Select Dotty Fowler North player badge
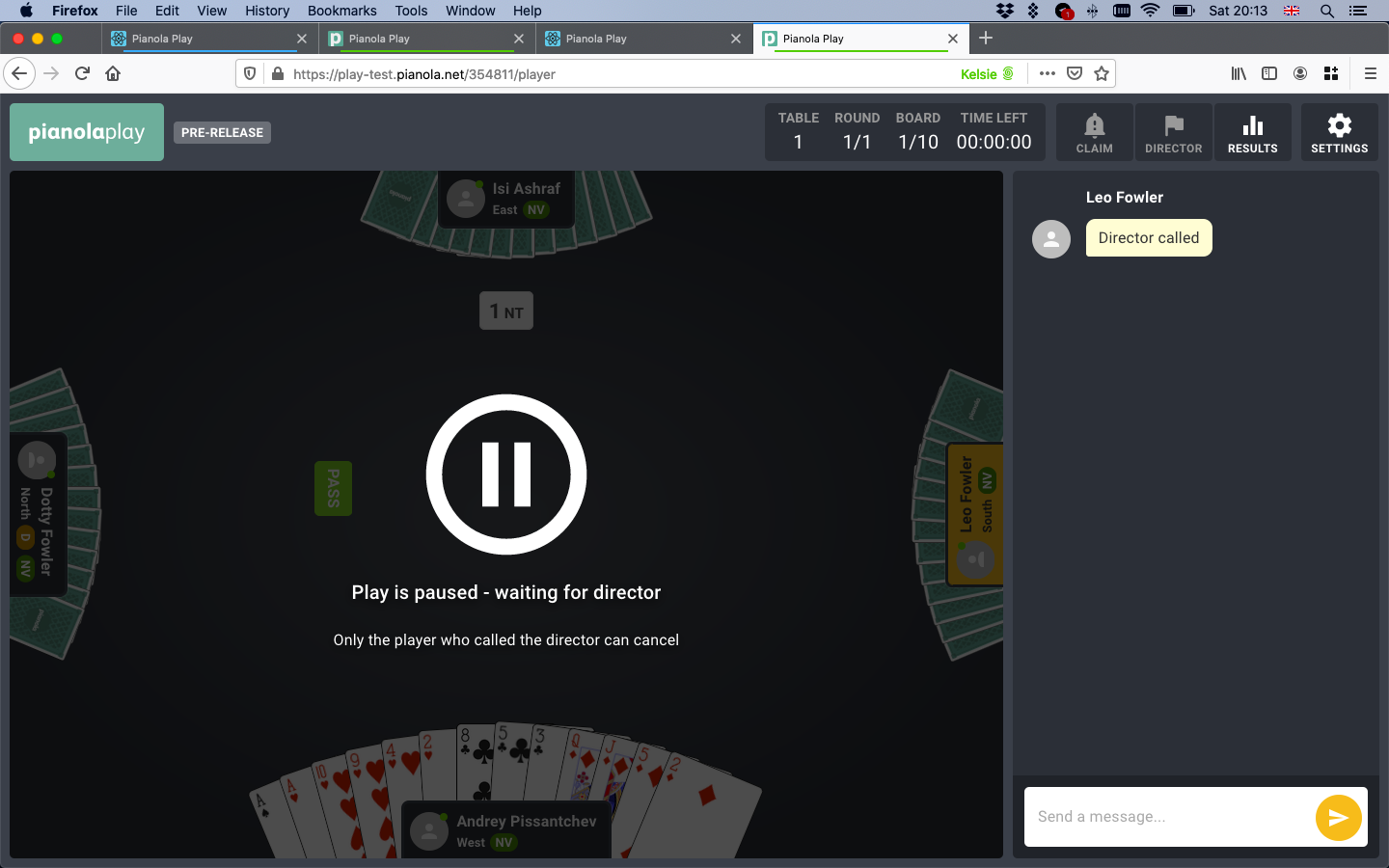Viewport: 1389px width, 868px height. (38, 515)
